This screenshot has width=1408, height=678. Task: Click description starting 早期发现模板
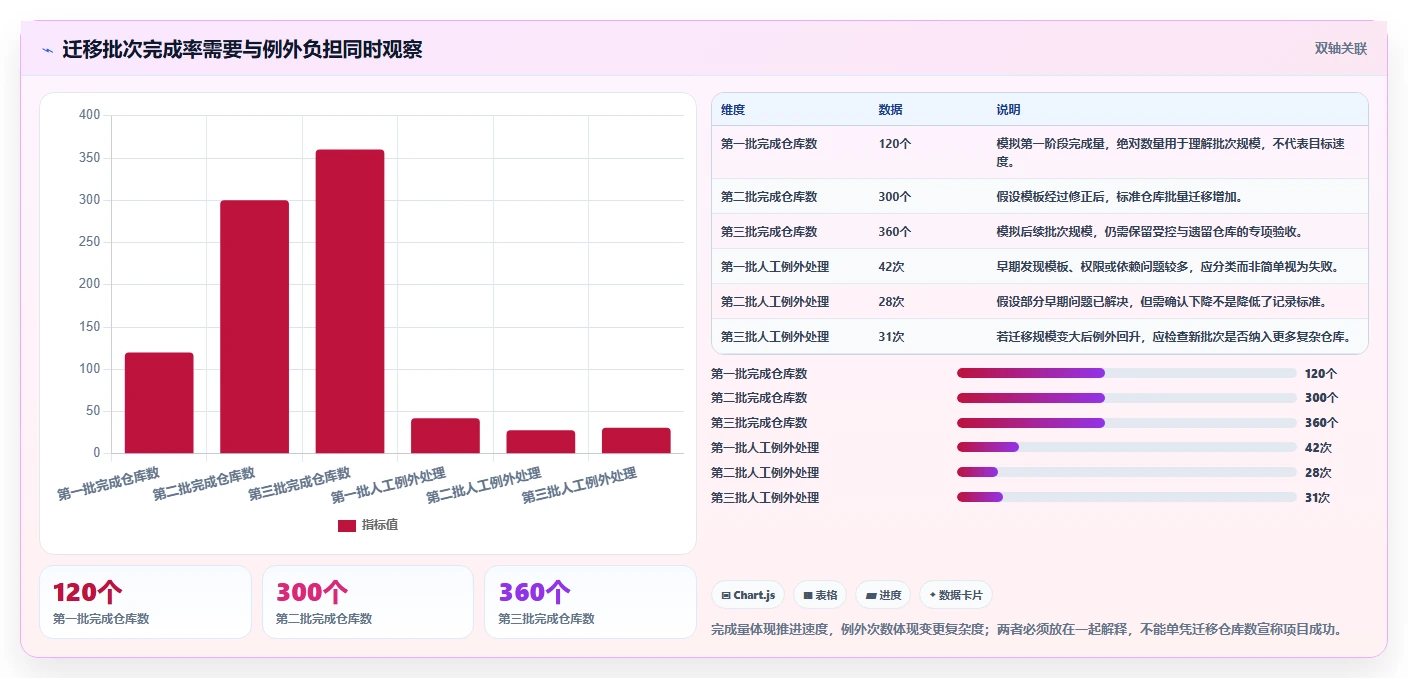tap(1167, 267)
